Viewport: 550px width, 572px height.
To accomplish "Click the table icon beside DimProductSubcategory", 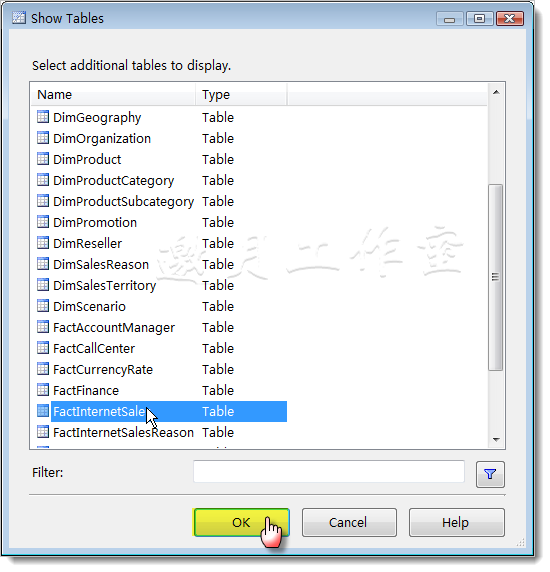I will click(43, 201).
